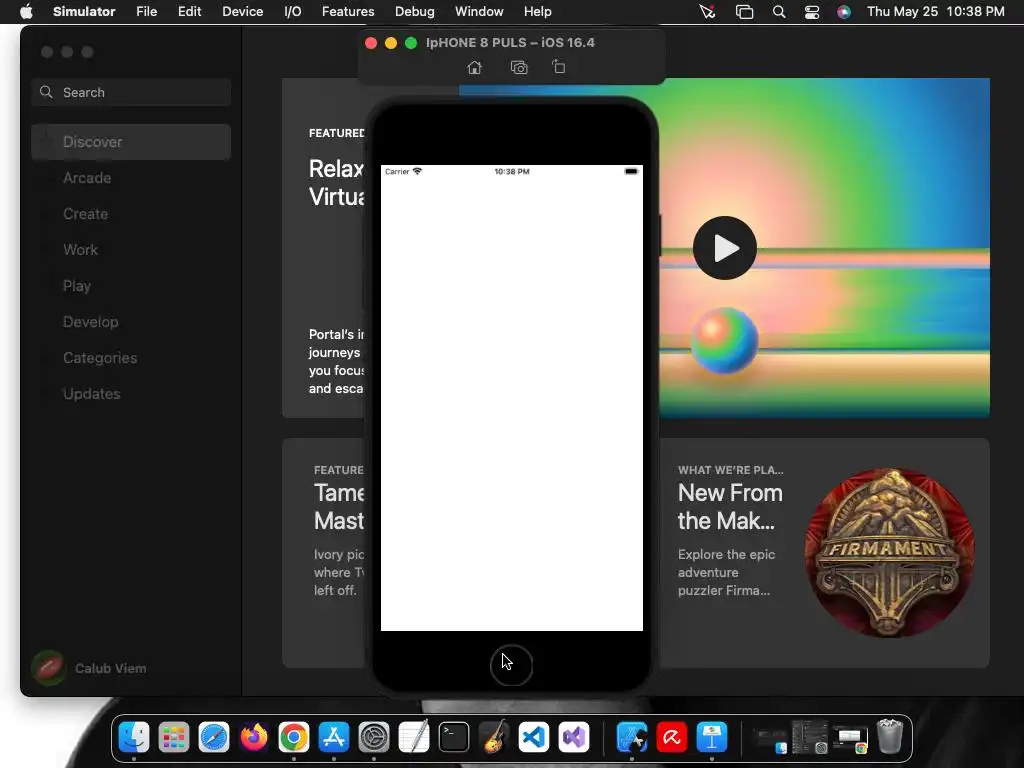Launch Safari from the Dock

214,738
